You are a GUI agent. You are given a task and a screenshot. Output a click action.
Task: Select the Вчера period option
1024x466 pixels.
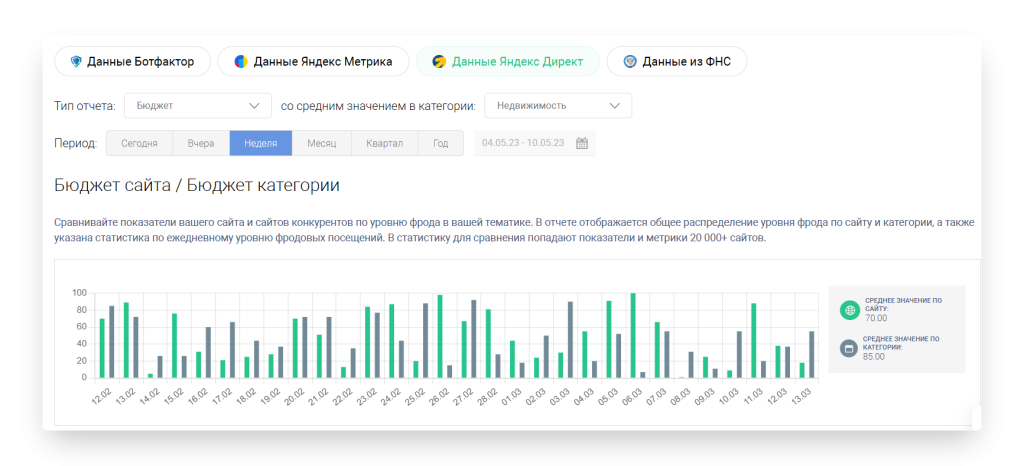coord(201,143)
